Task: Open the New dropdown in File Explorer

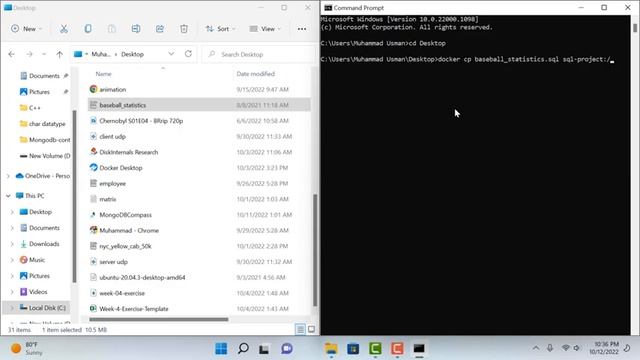Action: (x=27, y=29)
